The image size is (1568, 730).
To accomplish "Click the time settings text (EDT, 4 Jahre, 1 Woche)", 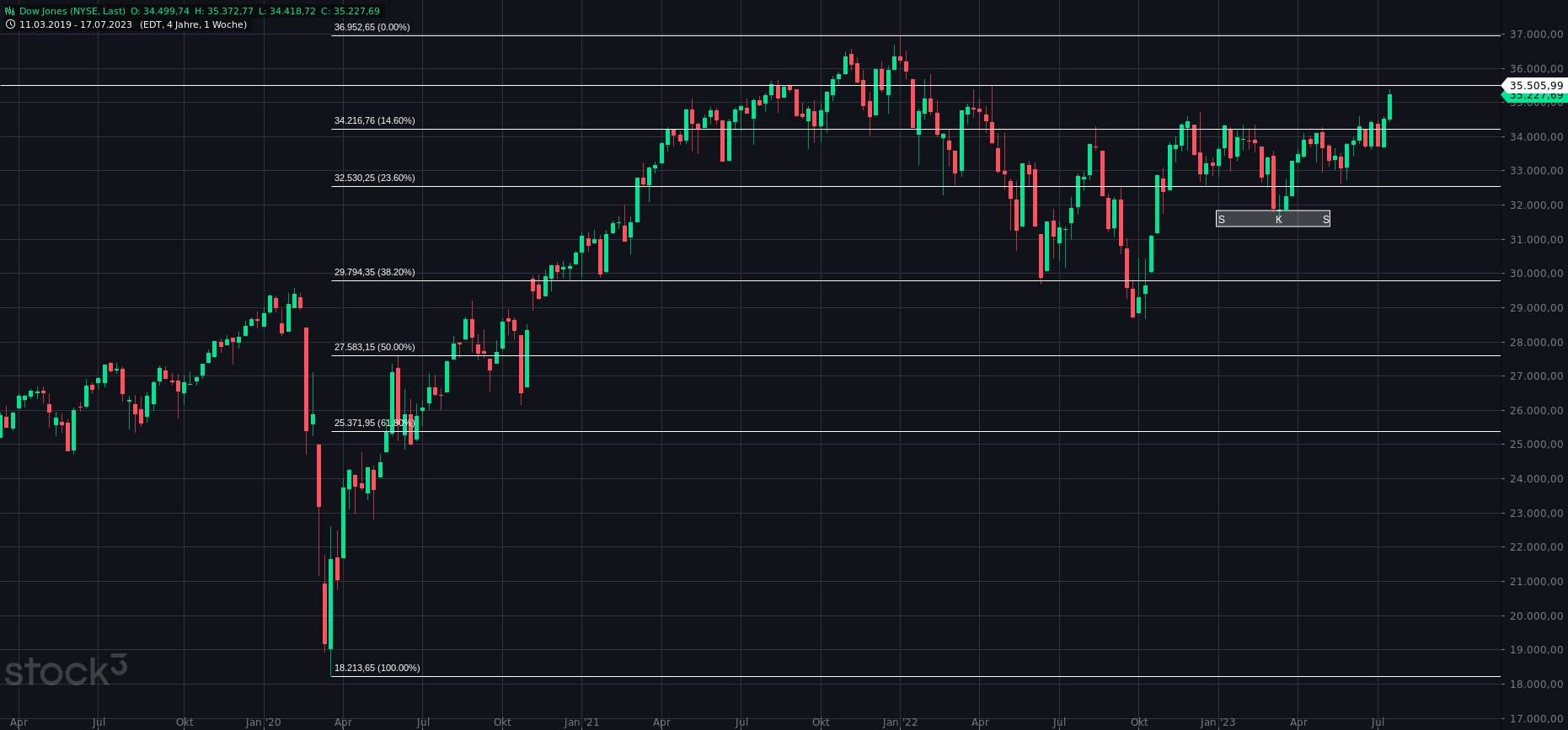I will (193, 24).
